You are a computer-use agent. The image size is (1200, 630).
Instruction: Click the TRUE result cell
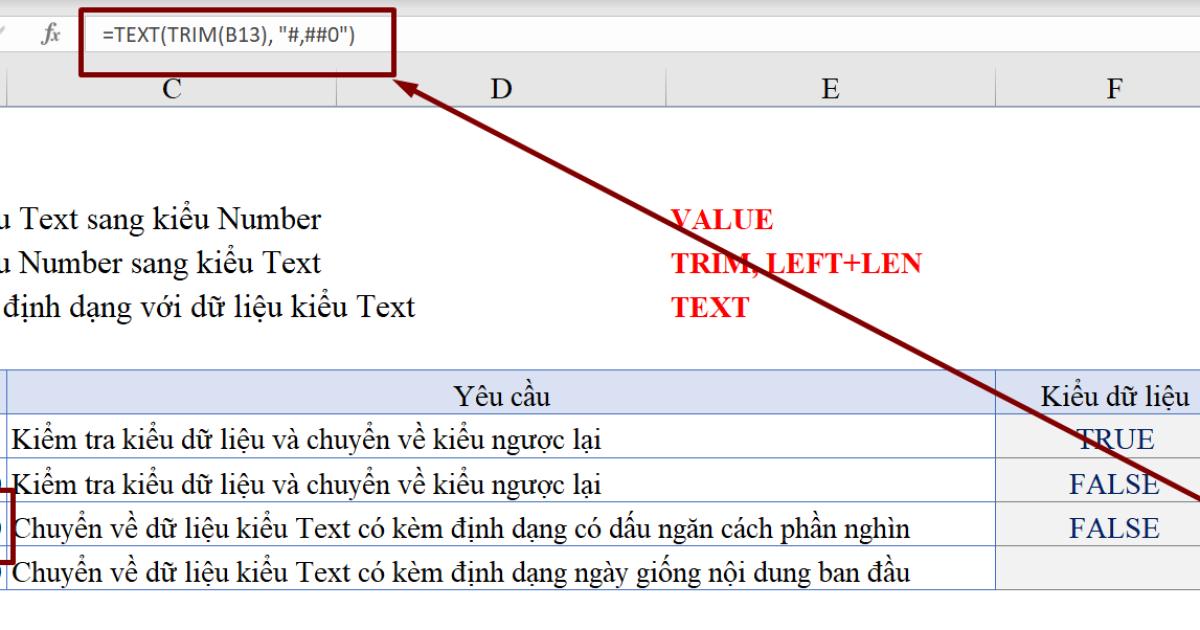pyautogui.click(x=1114, y=440)
